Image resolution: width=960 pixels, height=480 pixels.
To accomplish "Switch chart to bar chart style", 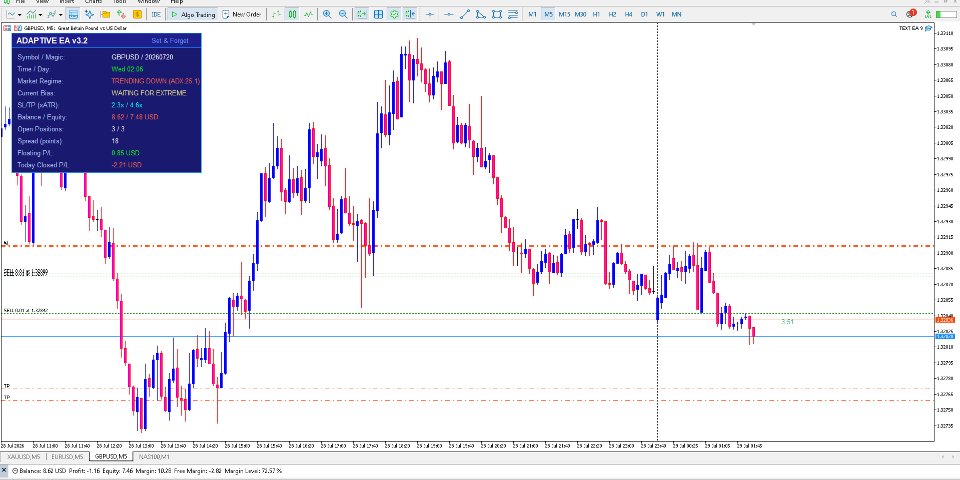I will pyautogui.click(x=277, y=14).
